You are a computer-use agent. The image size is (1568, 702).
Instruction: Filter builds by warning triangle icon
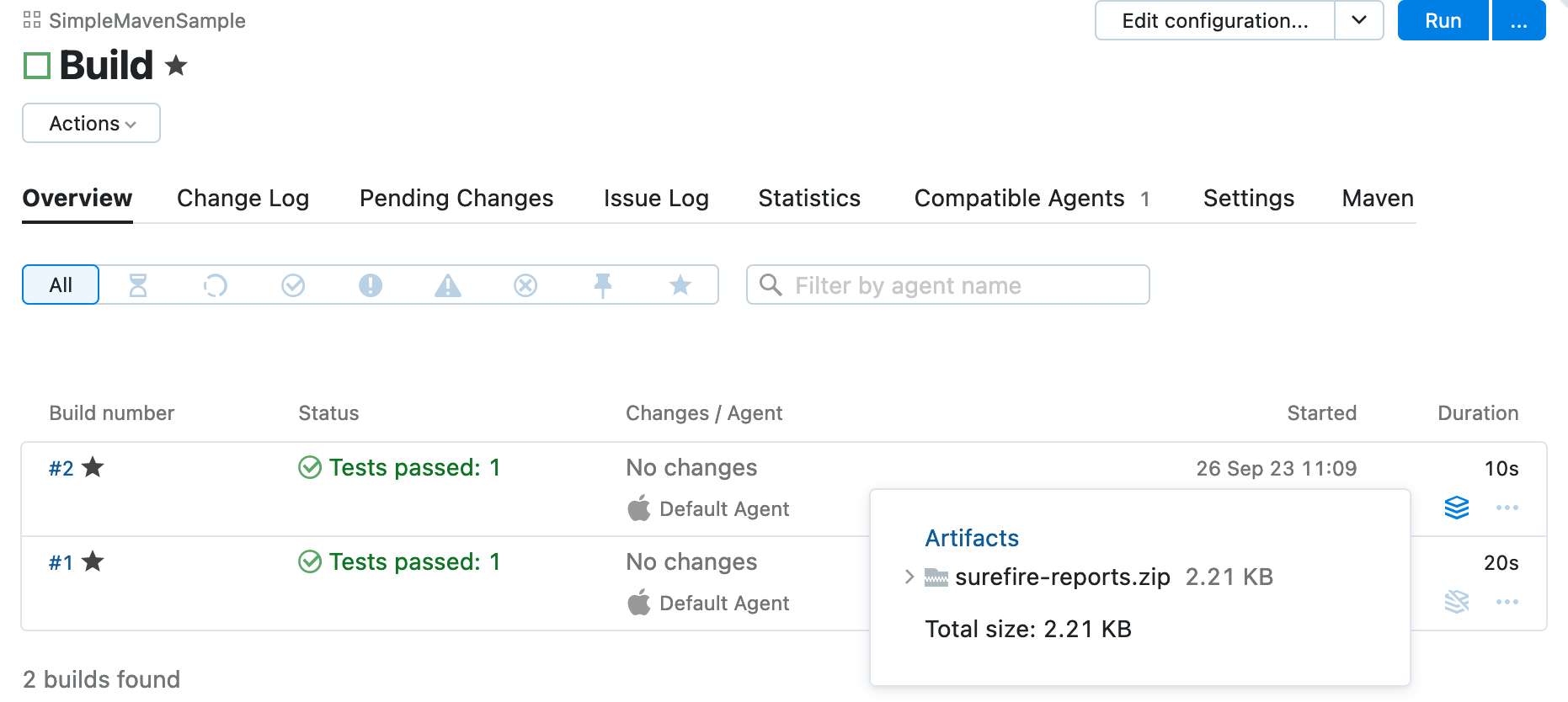[x=448, y=285]
